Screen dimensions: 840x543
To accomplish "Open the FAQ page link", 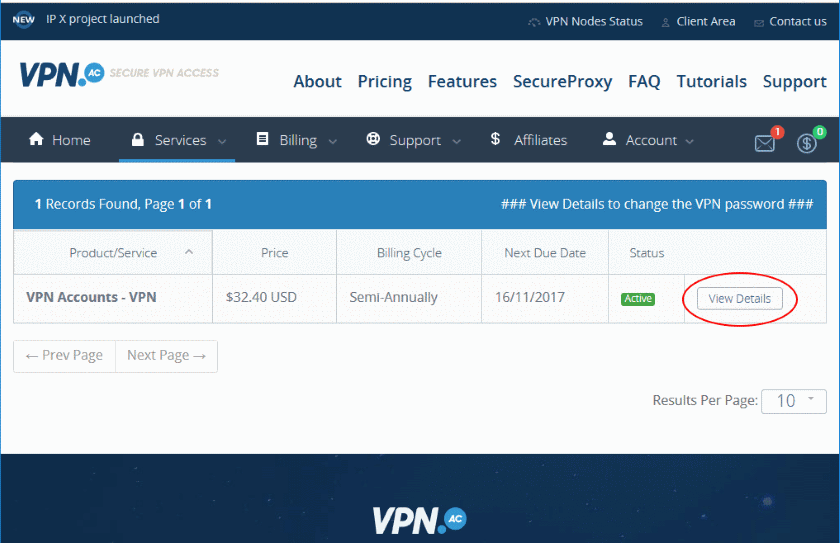I will (644, 81).
